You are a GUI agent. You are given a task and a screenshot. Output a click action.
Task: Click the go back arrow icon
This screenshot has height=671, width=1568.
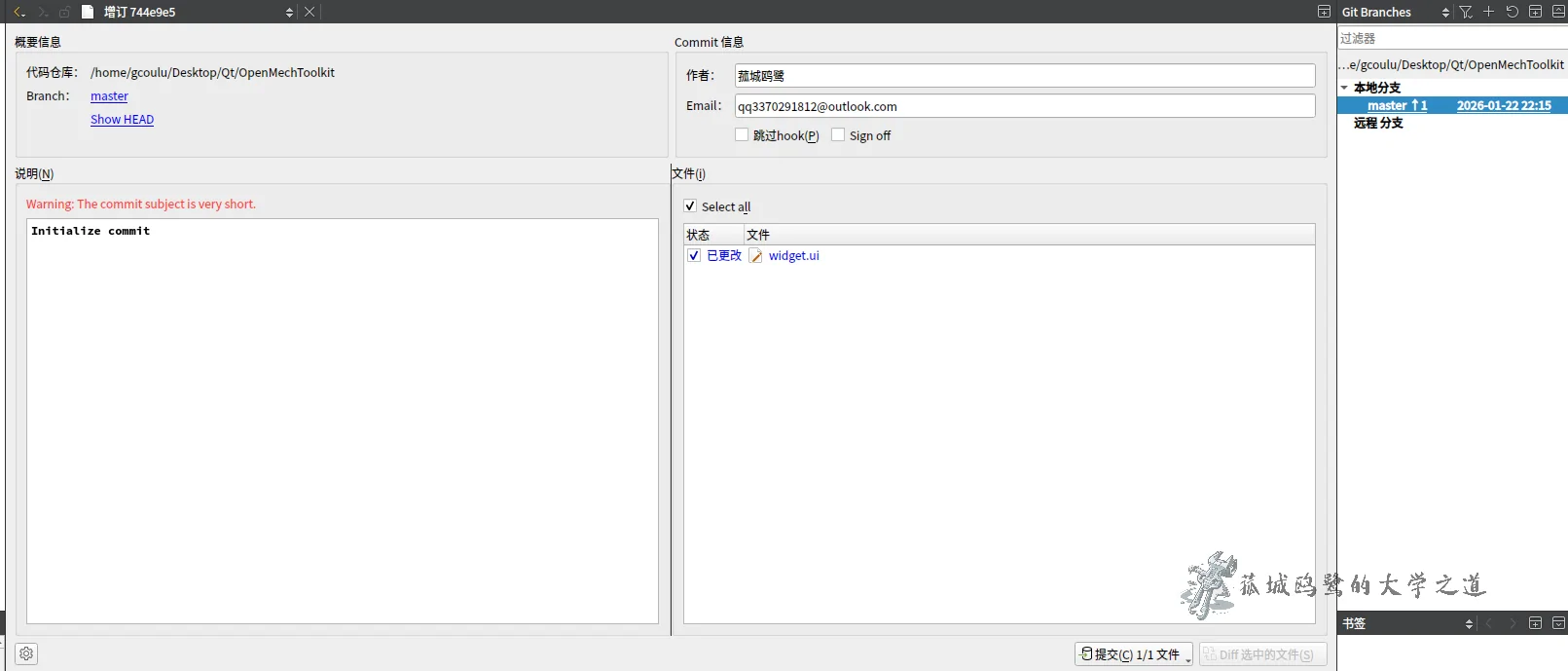(x=18, y=12)
